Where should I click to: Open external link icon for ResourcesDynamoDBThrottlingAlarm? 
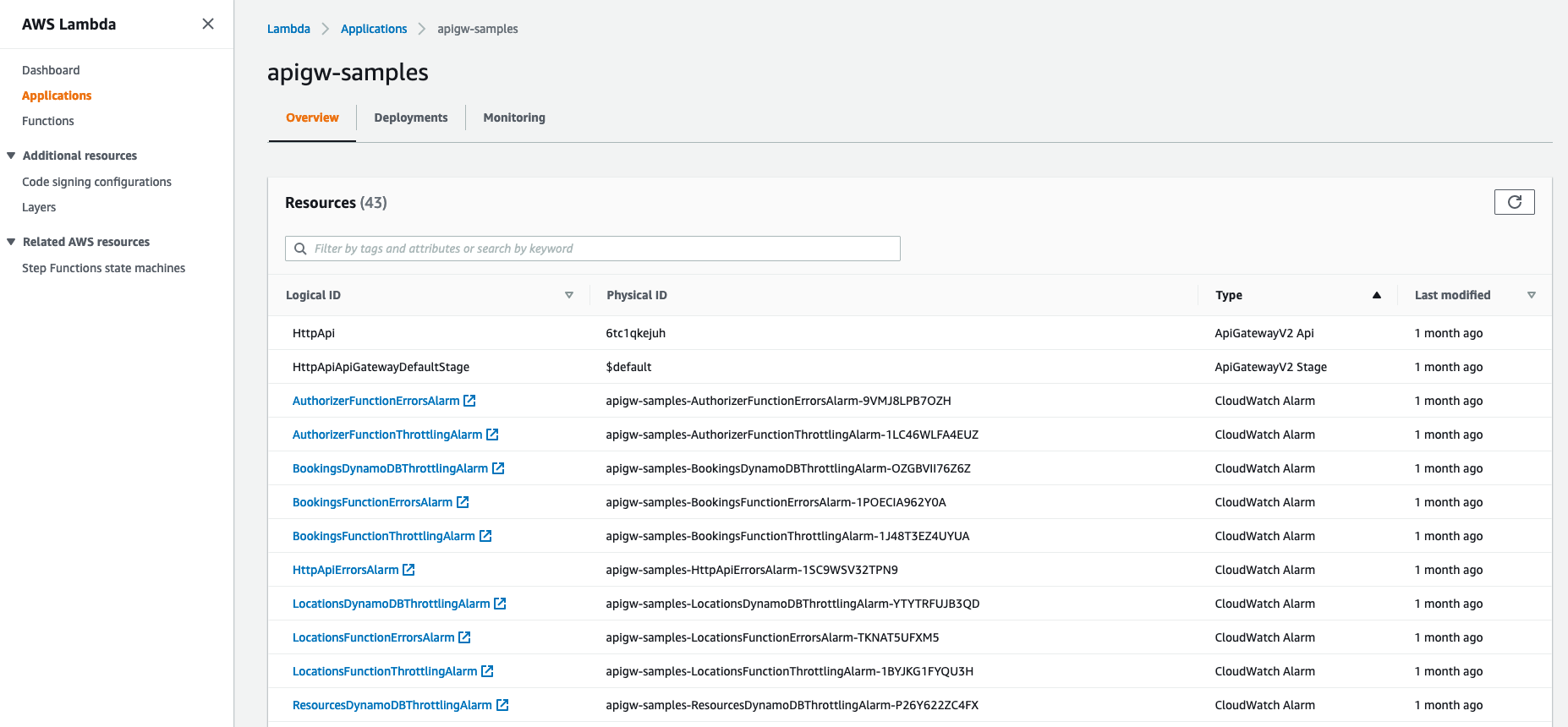coord(502,705)
